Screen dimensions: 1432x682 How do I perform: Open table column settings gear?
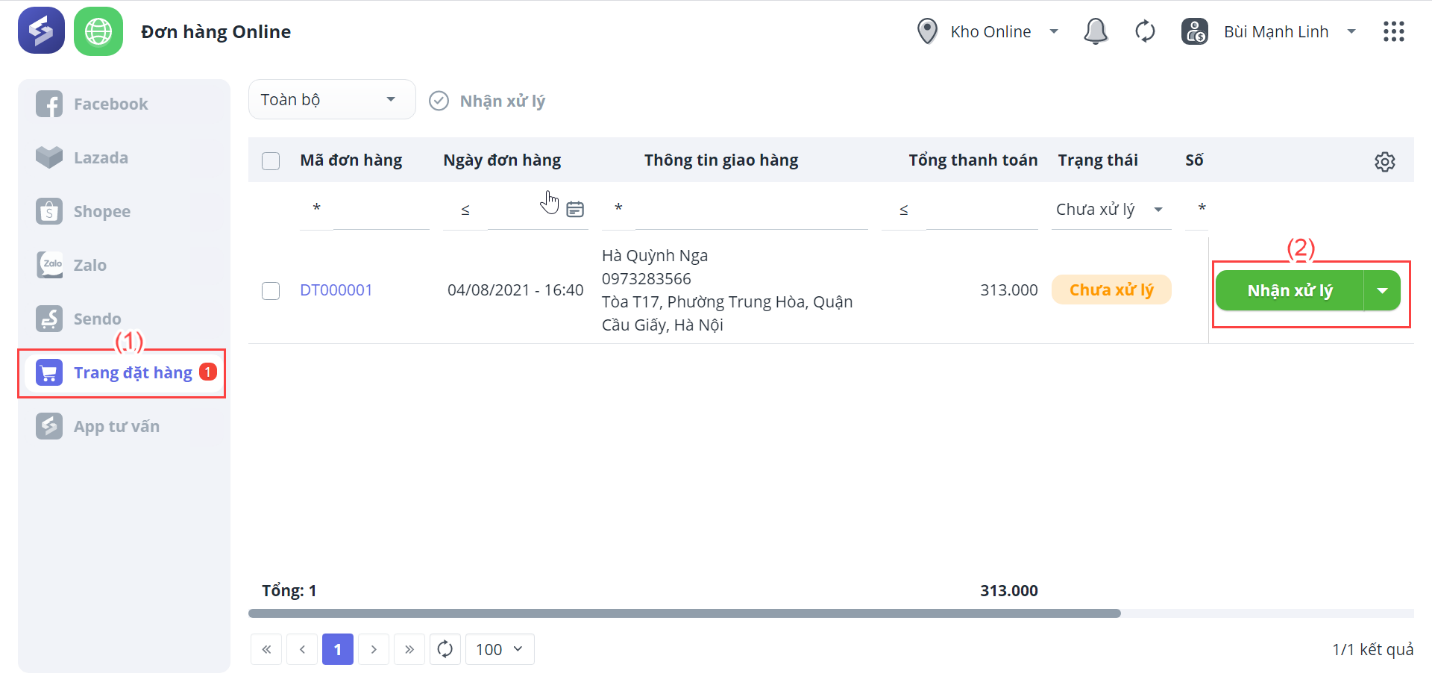click(1385, 161)
